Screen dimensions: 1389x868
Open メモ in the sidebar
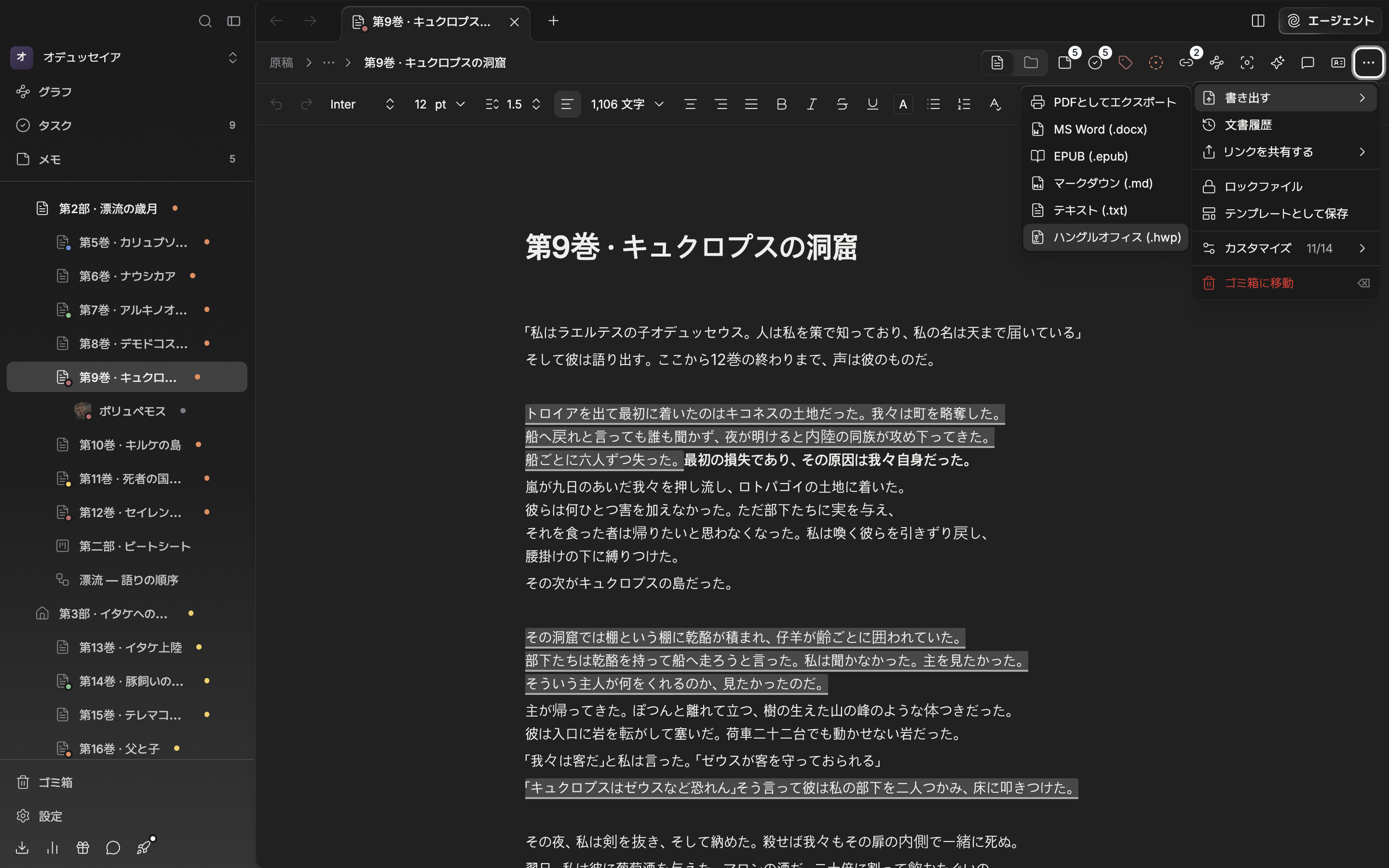click(x=127, y=159)
